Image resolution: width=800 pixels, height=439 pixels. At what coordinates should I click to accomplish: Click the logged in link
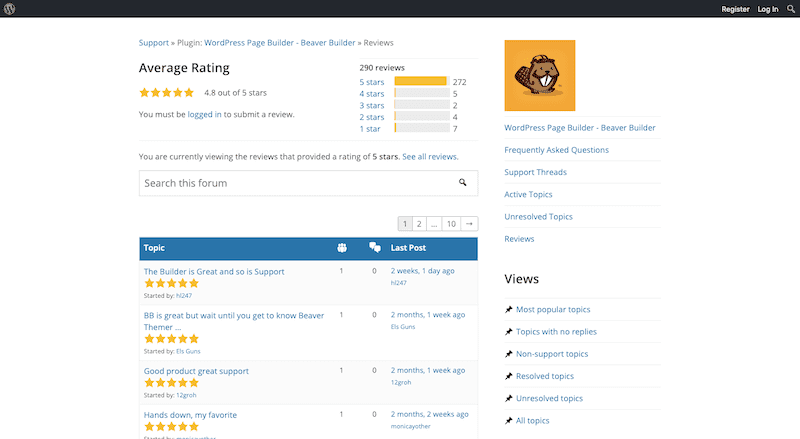click(204, 114)
